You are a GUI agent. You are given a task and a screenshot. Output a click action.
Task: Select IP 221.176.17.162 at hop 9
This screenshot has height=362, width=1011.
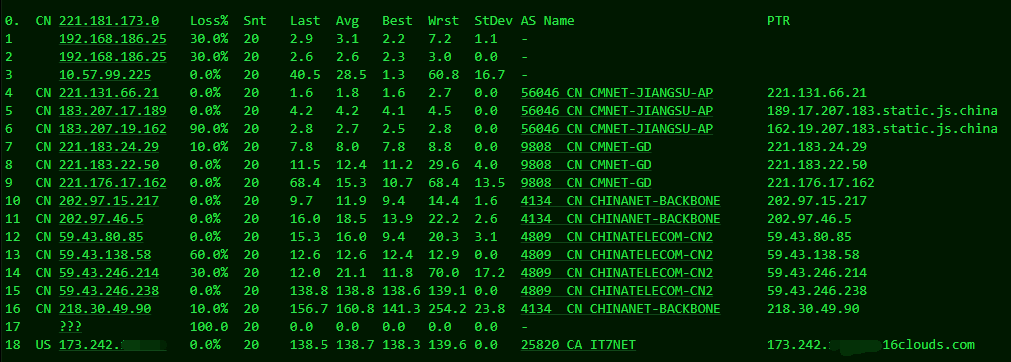pyautogui.click(x=113, y=183)
